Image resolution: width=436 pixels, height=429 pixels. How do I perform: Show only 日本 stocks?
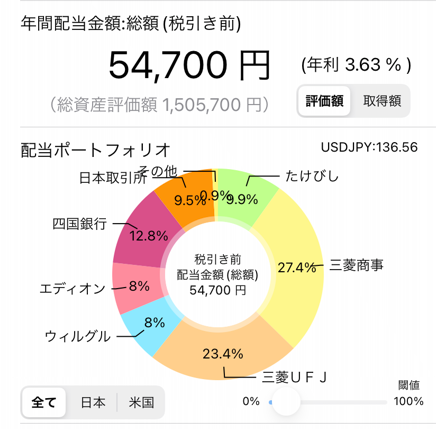[x=93, y=403]
